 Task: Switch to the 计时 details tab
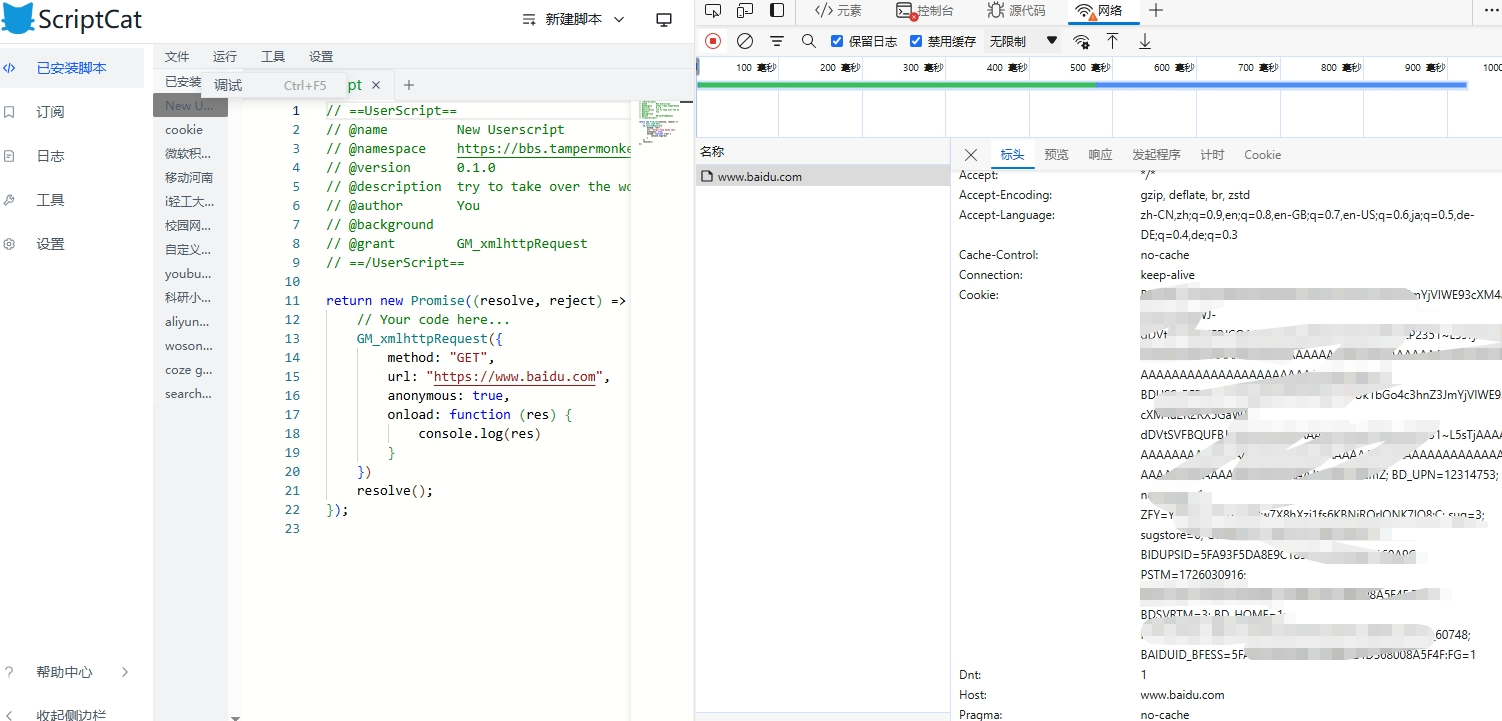coord(1212,155)
